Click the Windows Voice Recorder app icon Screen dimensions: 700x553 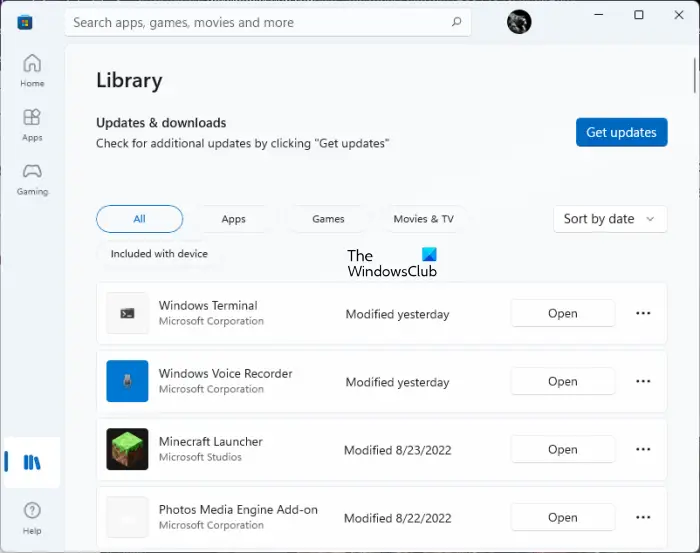point(127,381)
